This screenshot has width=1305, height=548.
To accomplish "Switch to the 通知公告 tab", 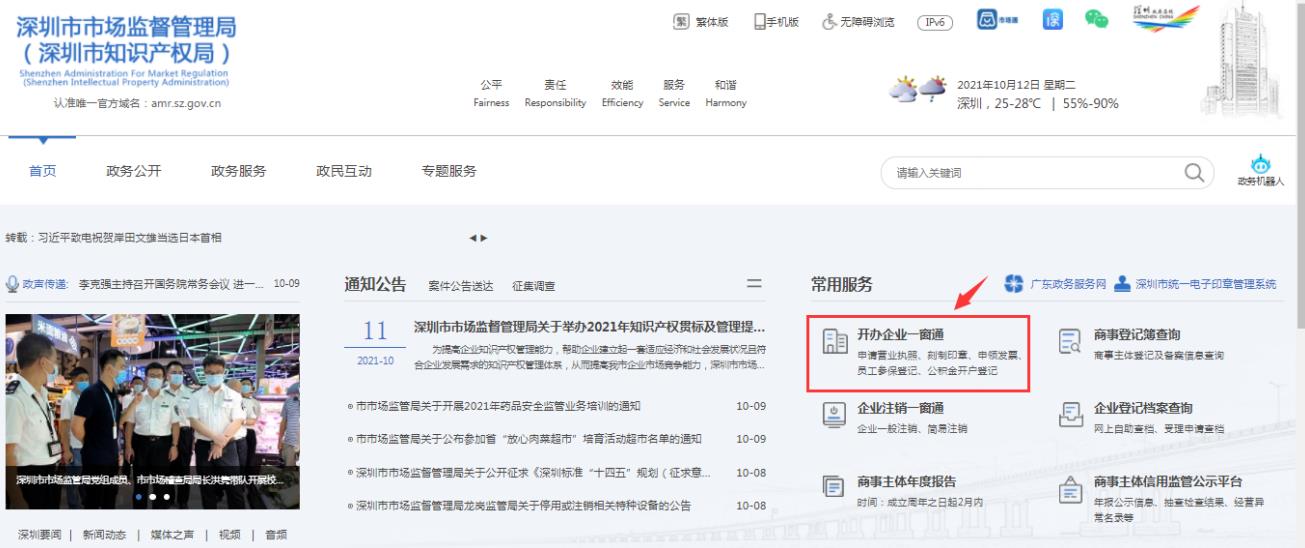I will 375,284.
